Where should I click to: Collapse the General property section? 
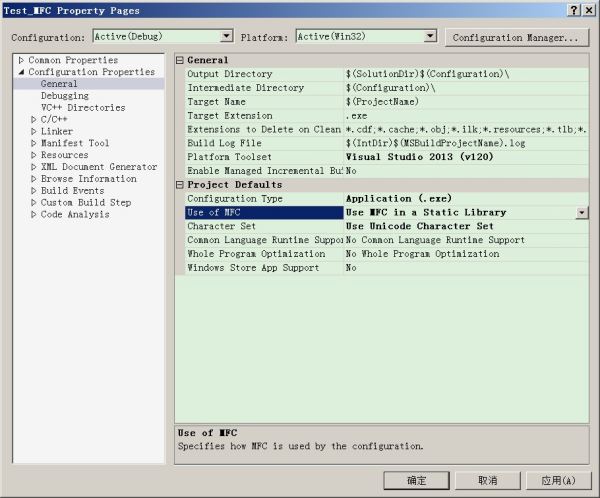[181, 61]
